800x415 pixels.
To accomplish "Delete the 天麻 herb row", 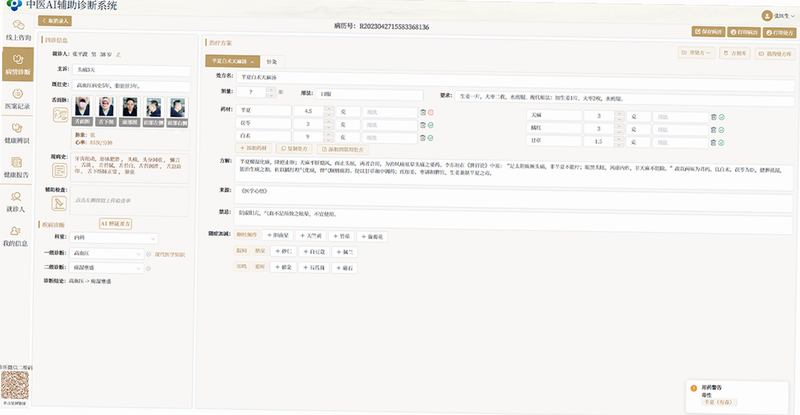I will tap(714, 117).
